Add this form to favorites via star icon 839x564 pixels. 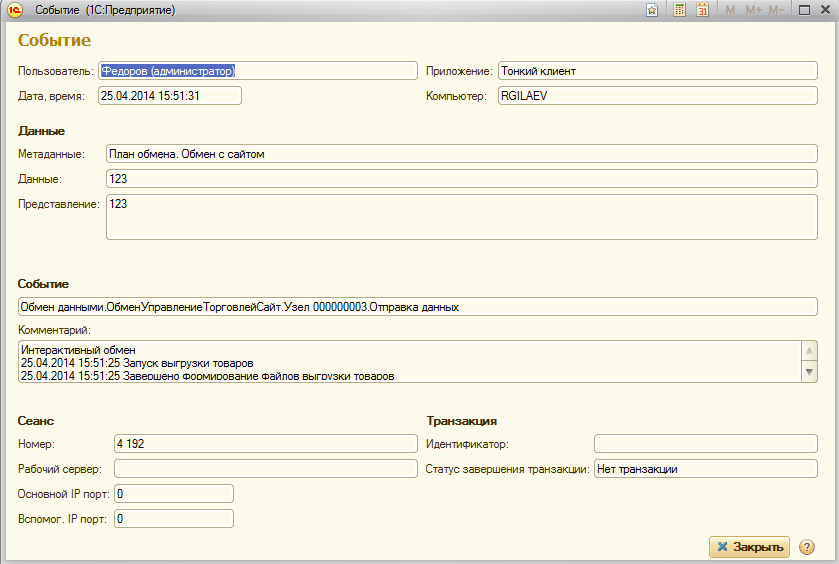pos(652,10)
